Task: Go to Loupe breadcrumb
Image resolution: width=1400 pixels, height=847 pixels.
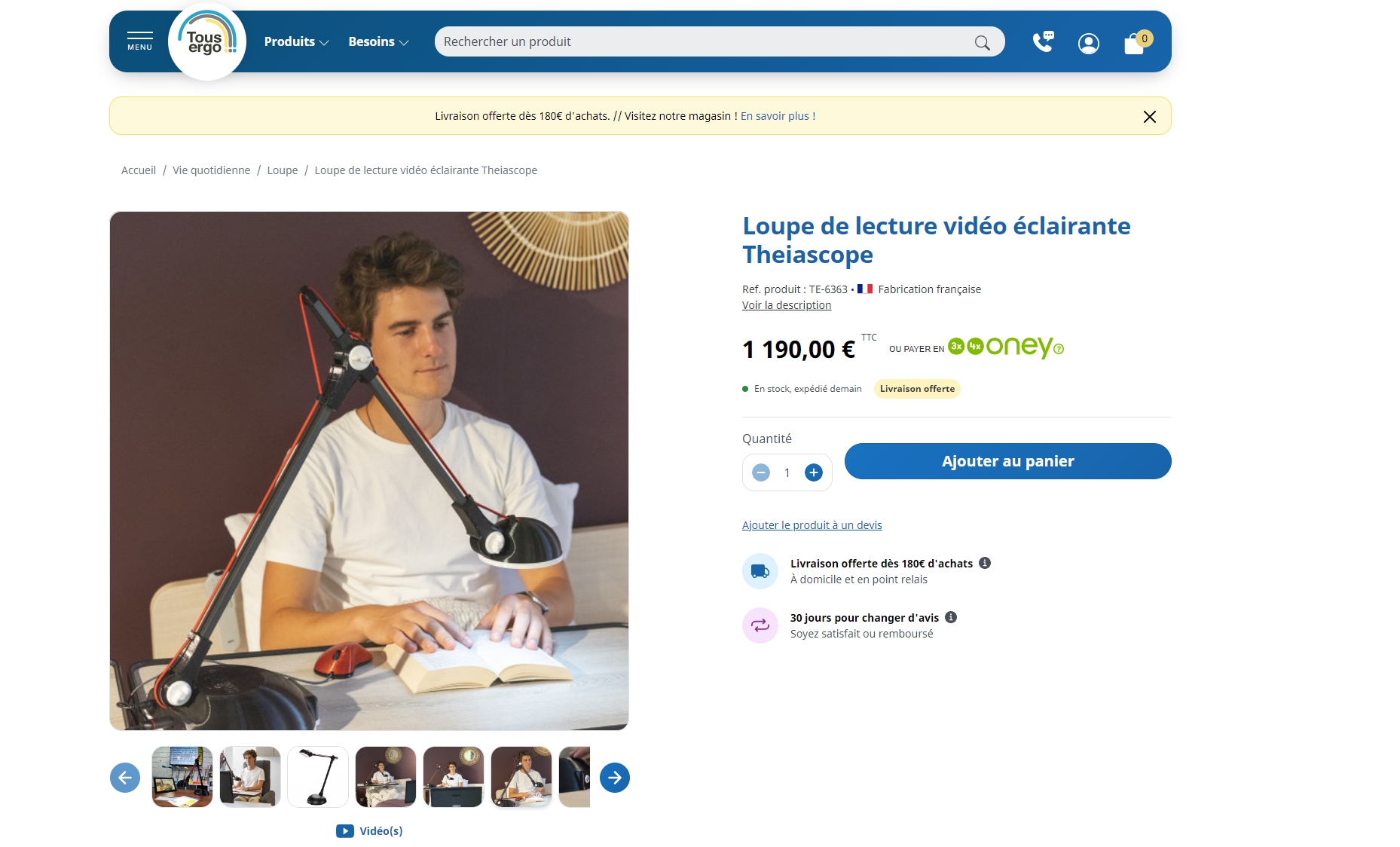Action: click(283, 170)
